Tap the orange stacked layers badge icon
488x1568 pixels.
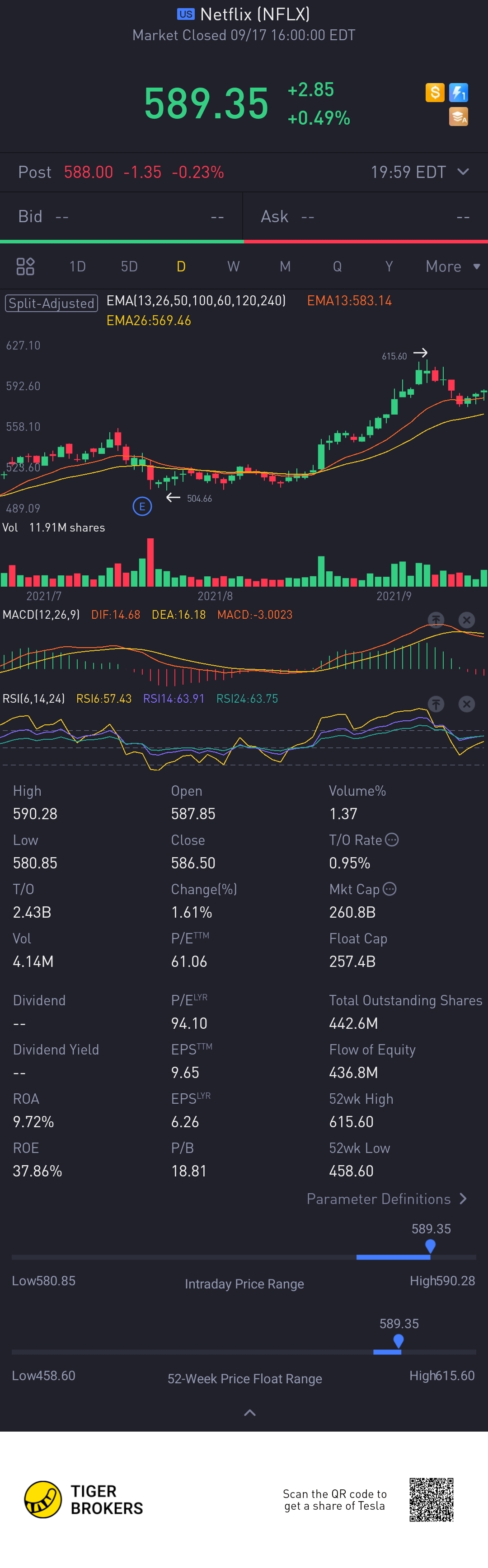458,116
